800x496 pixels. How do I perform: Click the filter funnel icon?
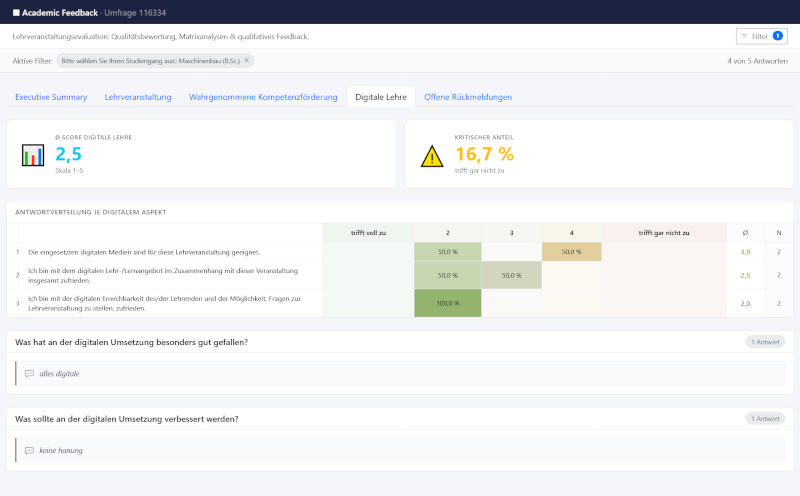pos(744,36)
